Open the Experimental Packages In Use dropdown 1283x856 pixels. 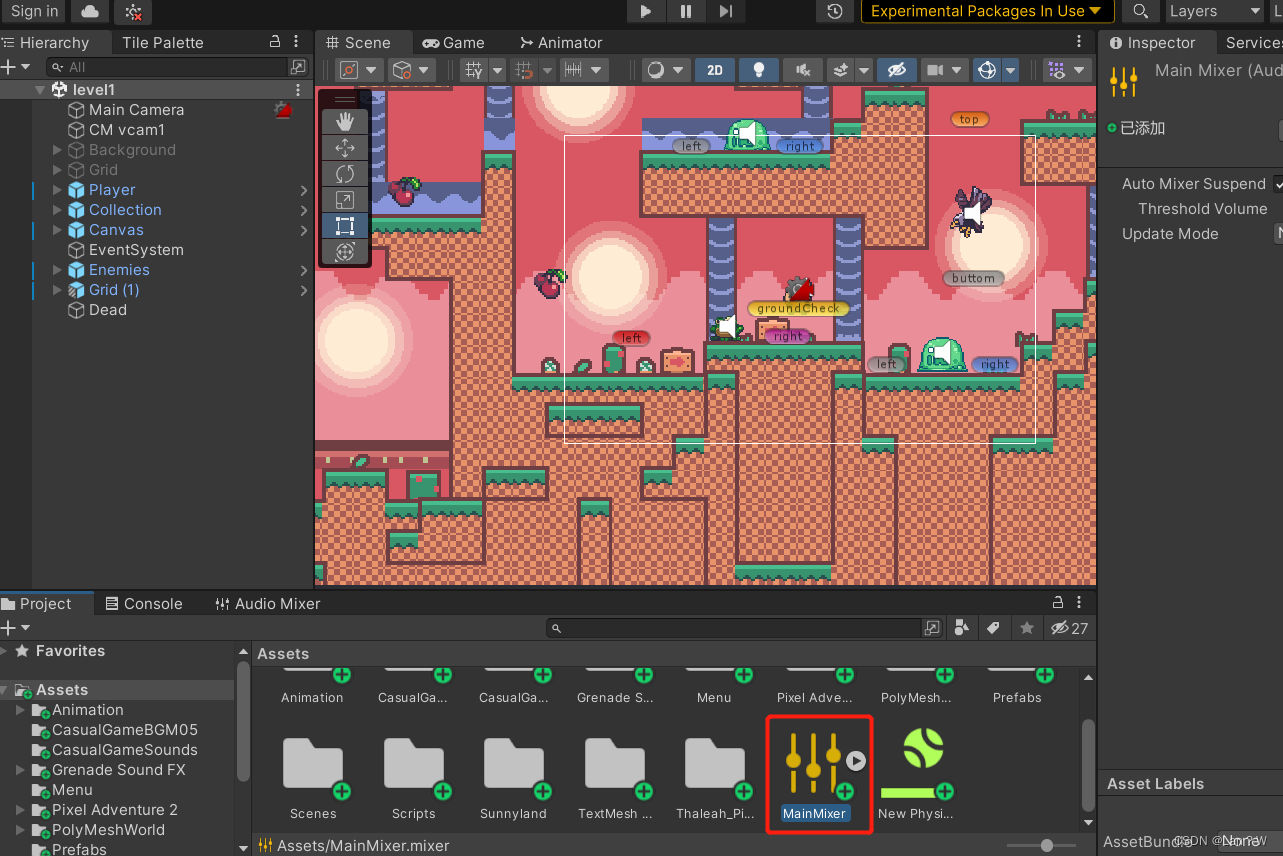coord(987,11)
